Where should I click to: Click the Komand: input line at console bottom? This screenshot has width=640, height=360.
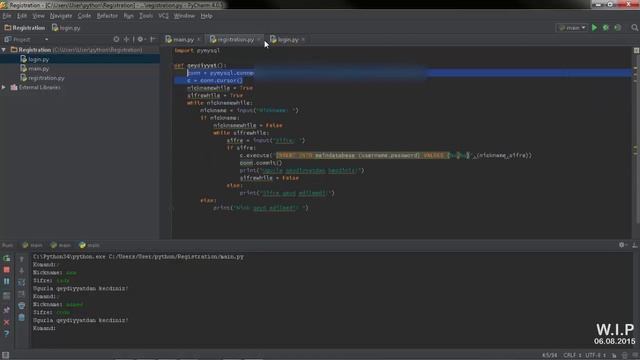coord(44,328)
